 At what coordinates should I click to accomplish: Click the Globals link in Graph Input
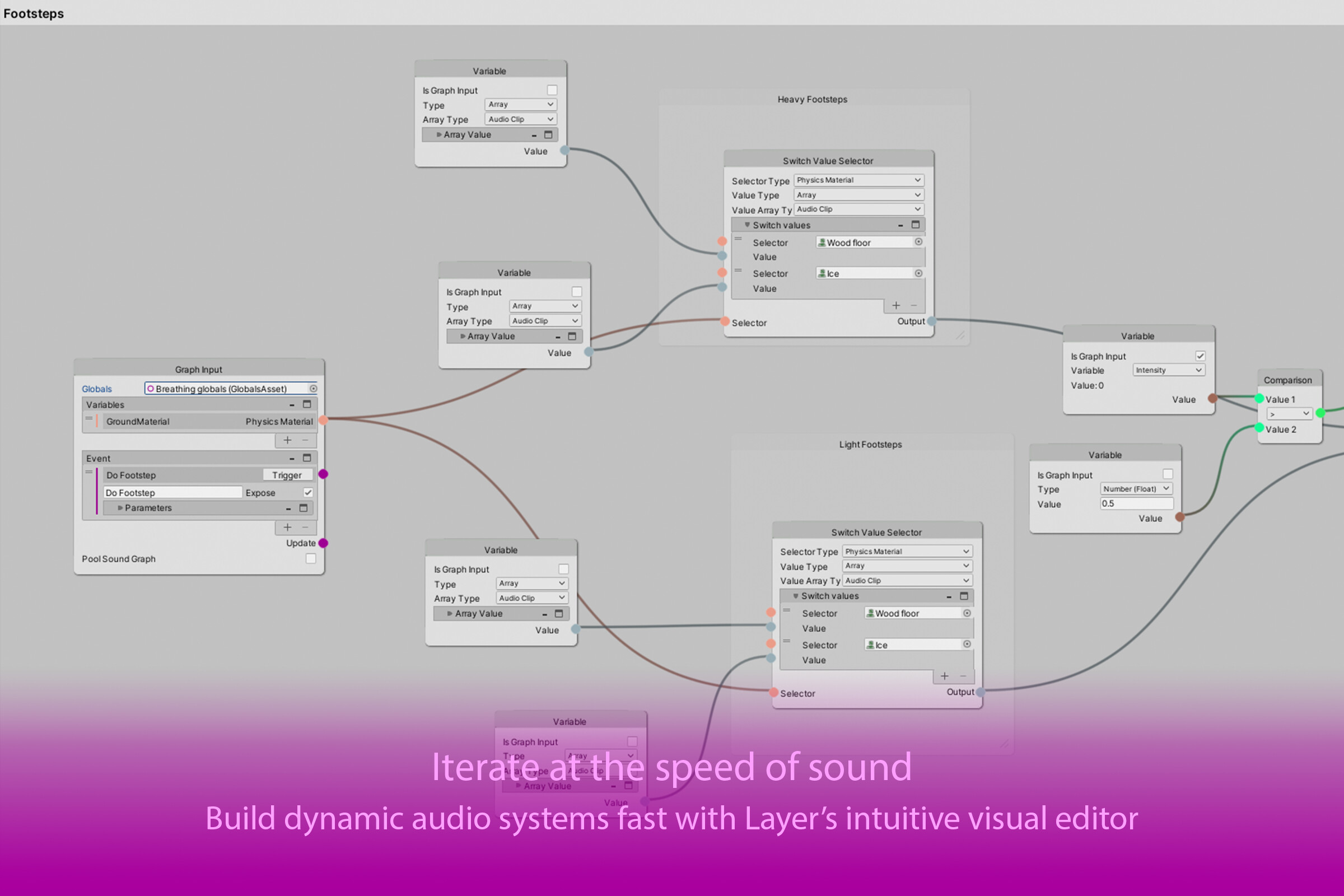96,389
